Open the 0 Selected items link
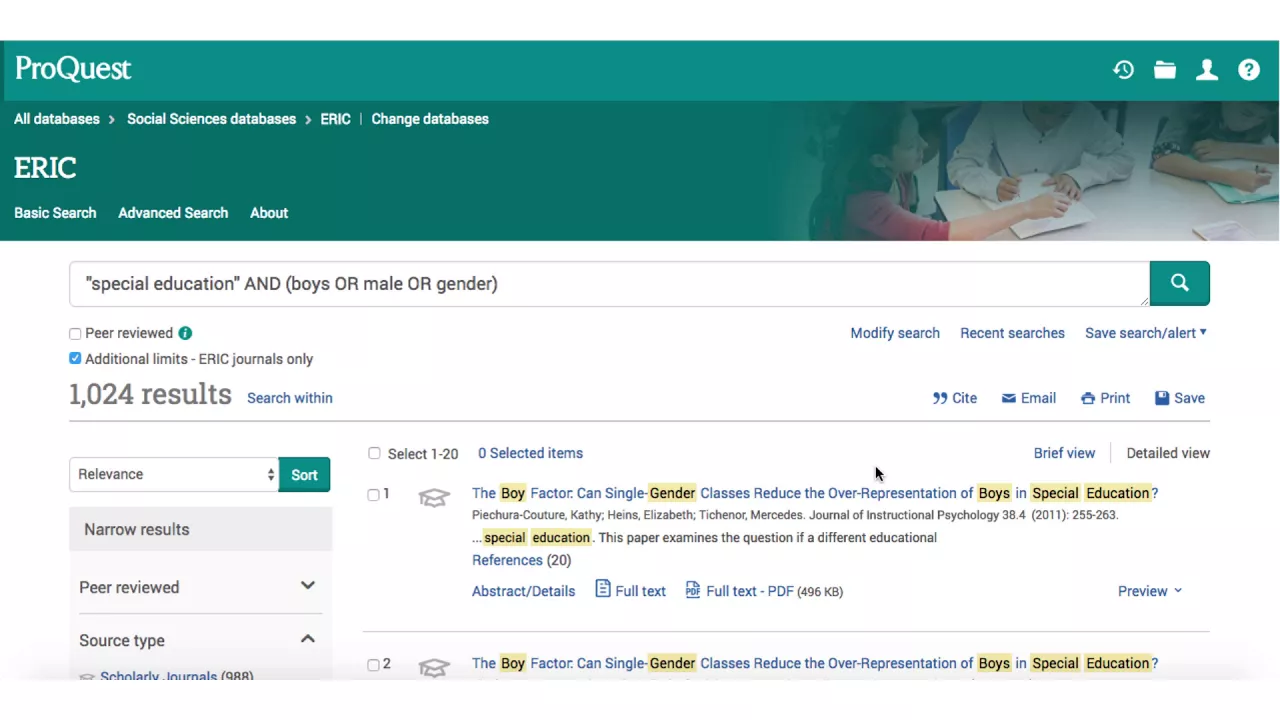The width and height of the screenshot is (1280, 720). [x=530, y=453]
